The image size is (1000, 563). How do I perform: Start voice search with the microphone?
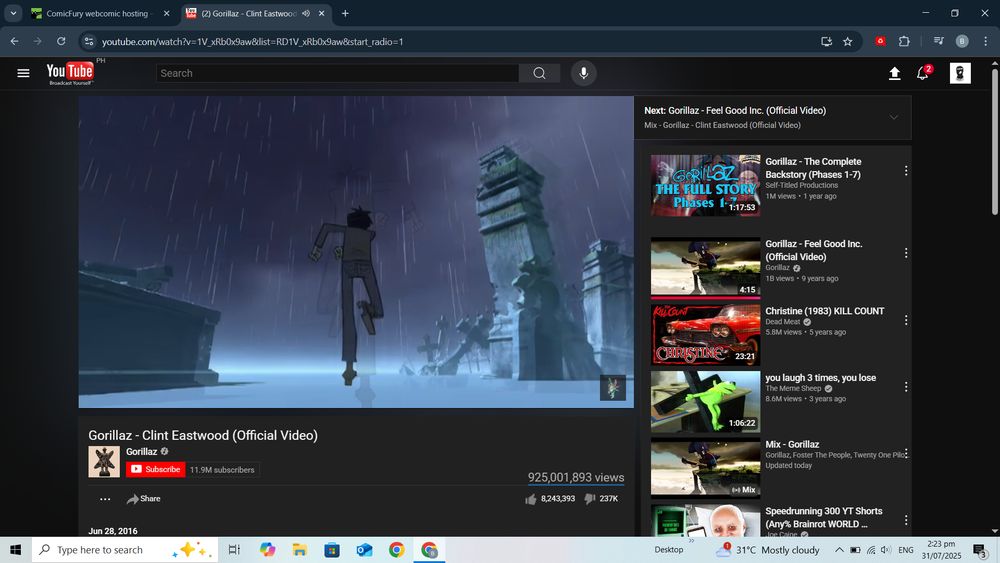click(584, 73)
